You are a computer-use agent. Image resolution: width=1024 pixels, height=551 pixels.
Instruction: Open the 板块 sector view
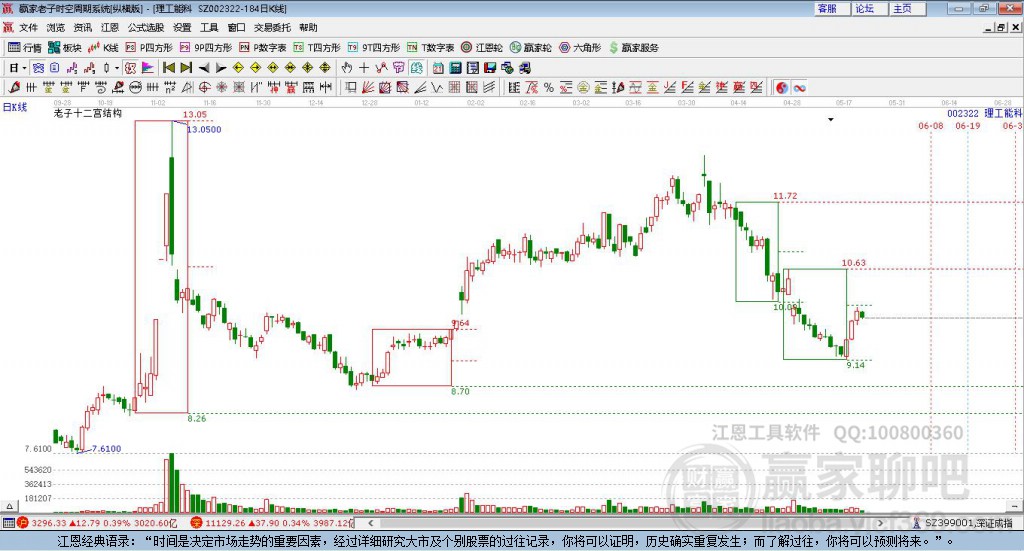click(64, 48)
